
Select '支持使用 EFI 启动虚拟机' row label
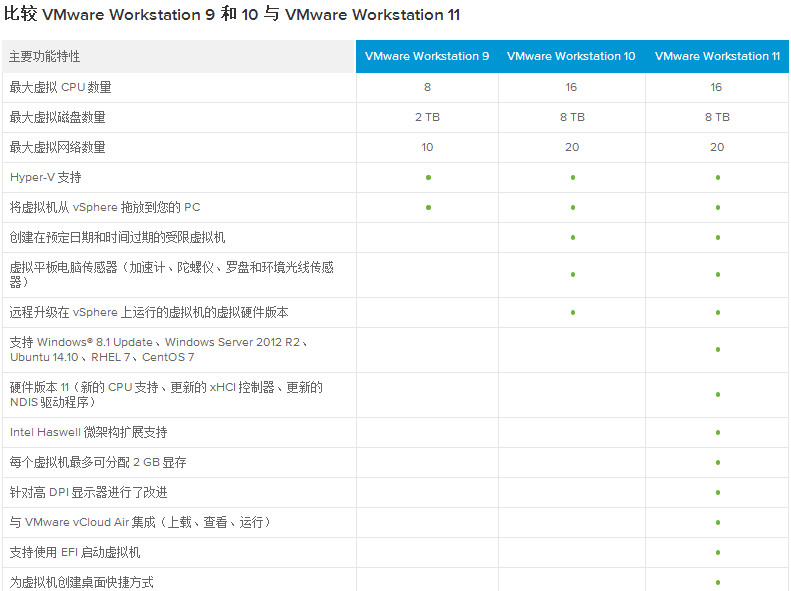coord(75,552)
